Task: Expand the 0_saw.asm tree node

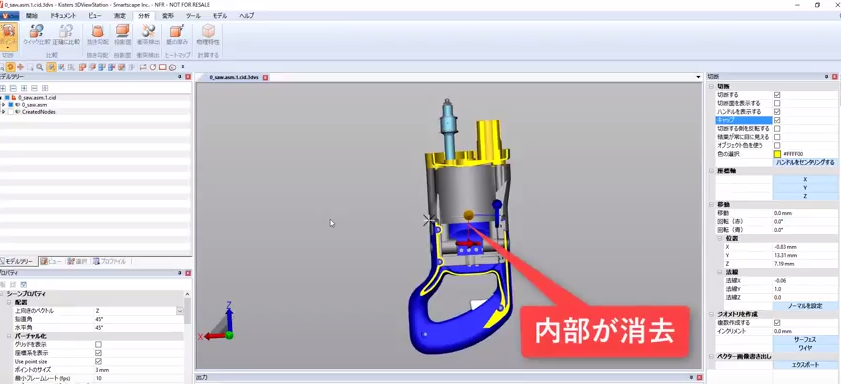Action: (x=4, y=105)
